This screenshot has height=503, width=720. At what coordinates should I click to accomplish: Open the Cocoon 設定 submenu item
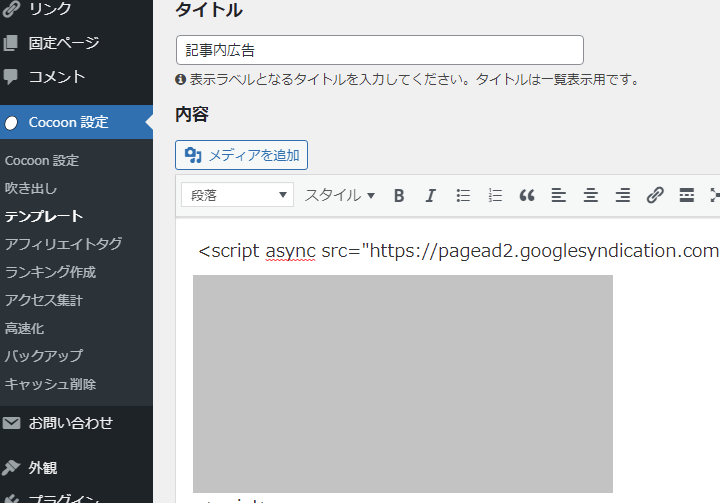42,161
